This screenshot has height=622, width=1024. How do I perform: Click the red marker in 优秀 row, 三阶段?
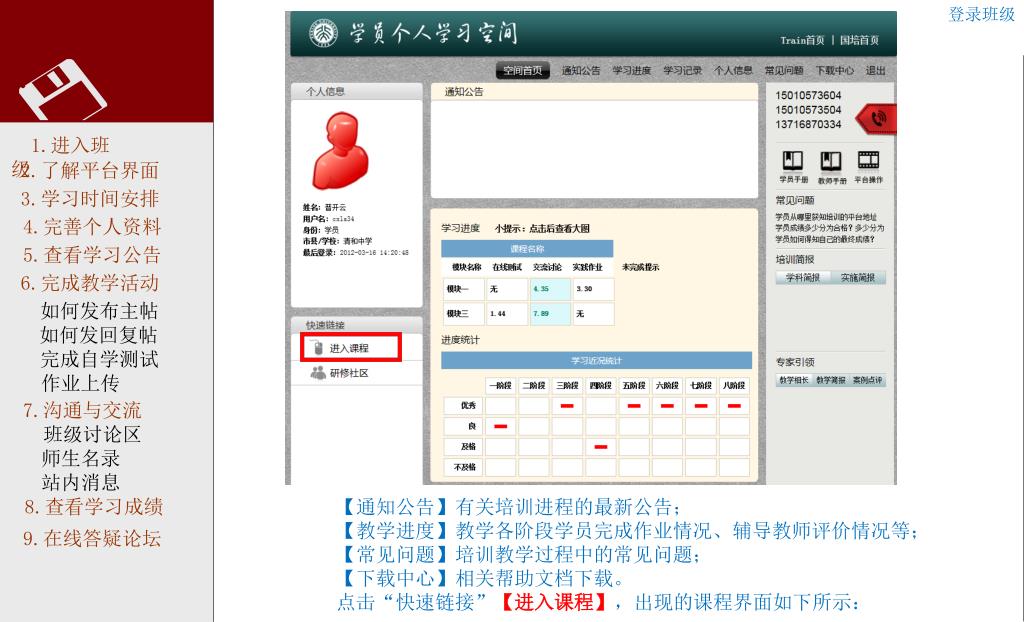click(567, 406)
